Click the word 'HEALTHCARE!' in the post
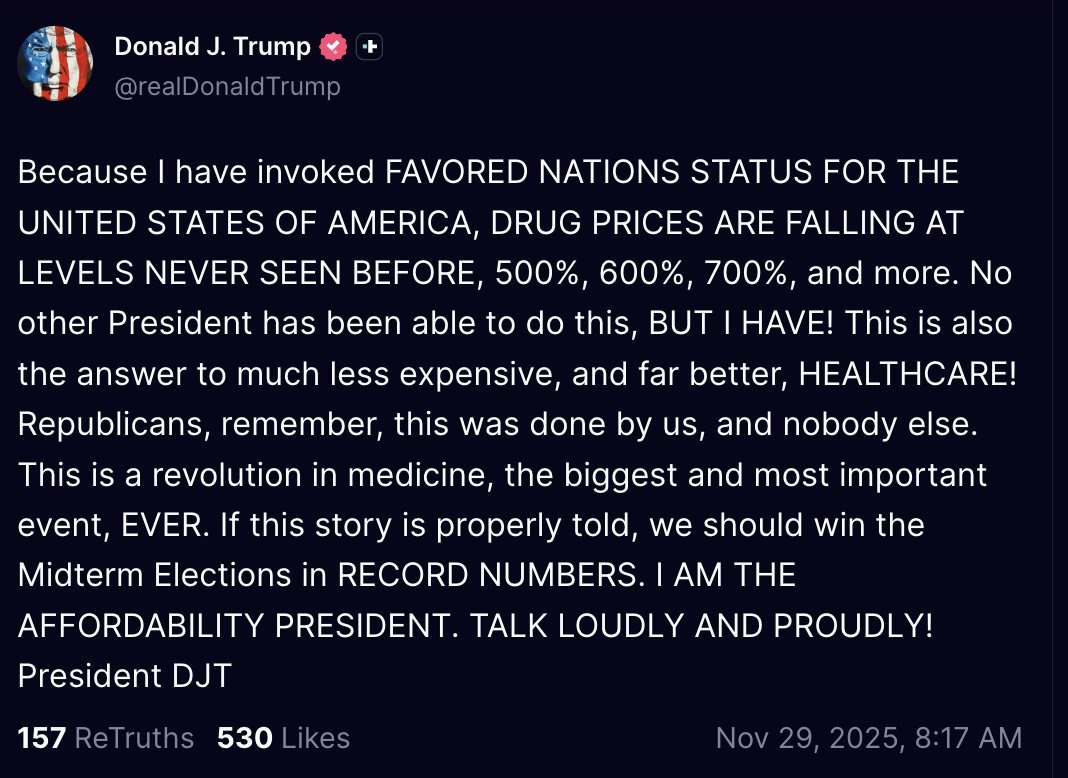The image size is (1068, 778). tap(908, 374)
